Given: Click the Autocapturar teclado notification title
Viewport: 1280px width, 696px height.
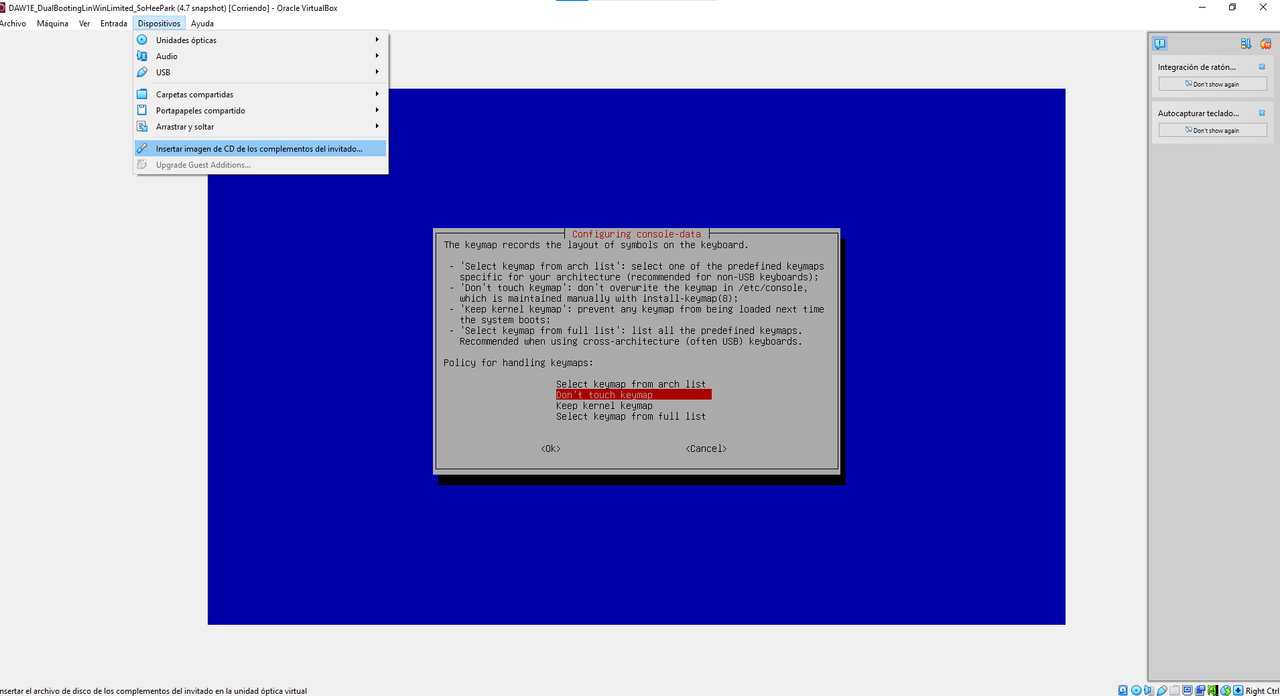Looking at the screenshot, I should coord(1198,113).
